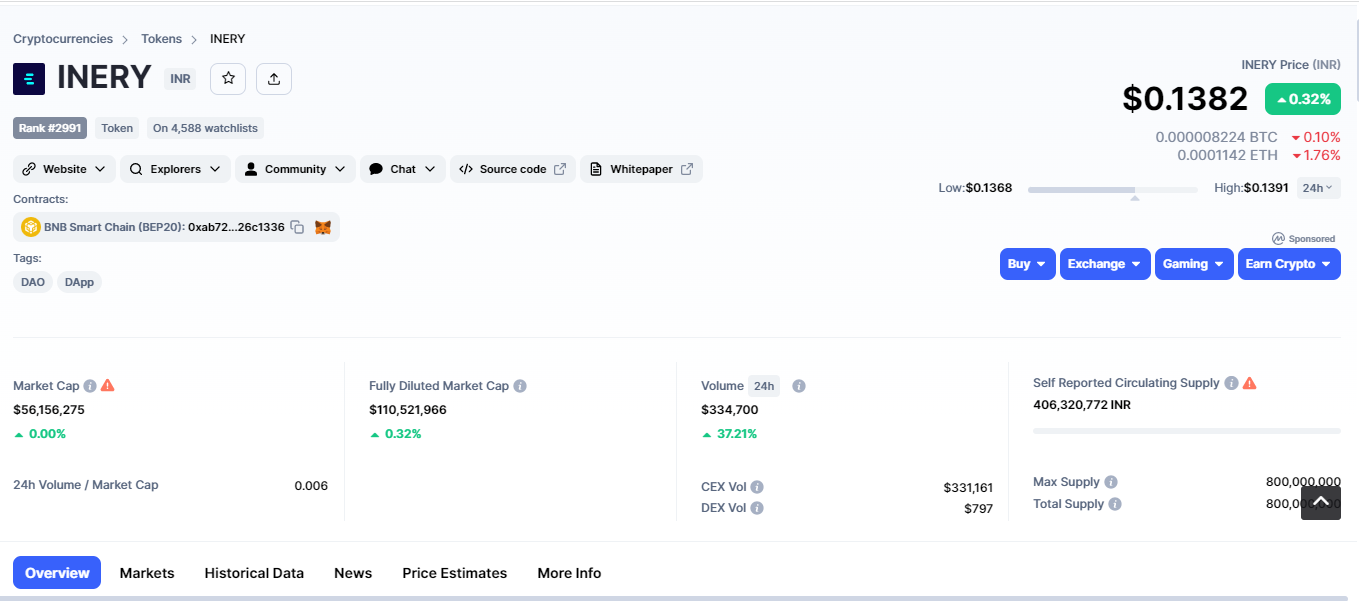
Task: Click the Circulating Supply info icon
Action: pos(1231,383)
